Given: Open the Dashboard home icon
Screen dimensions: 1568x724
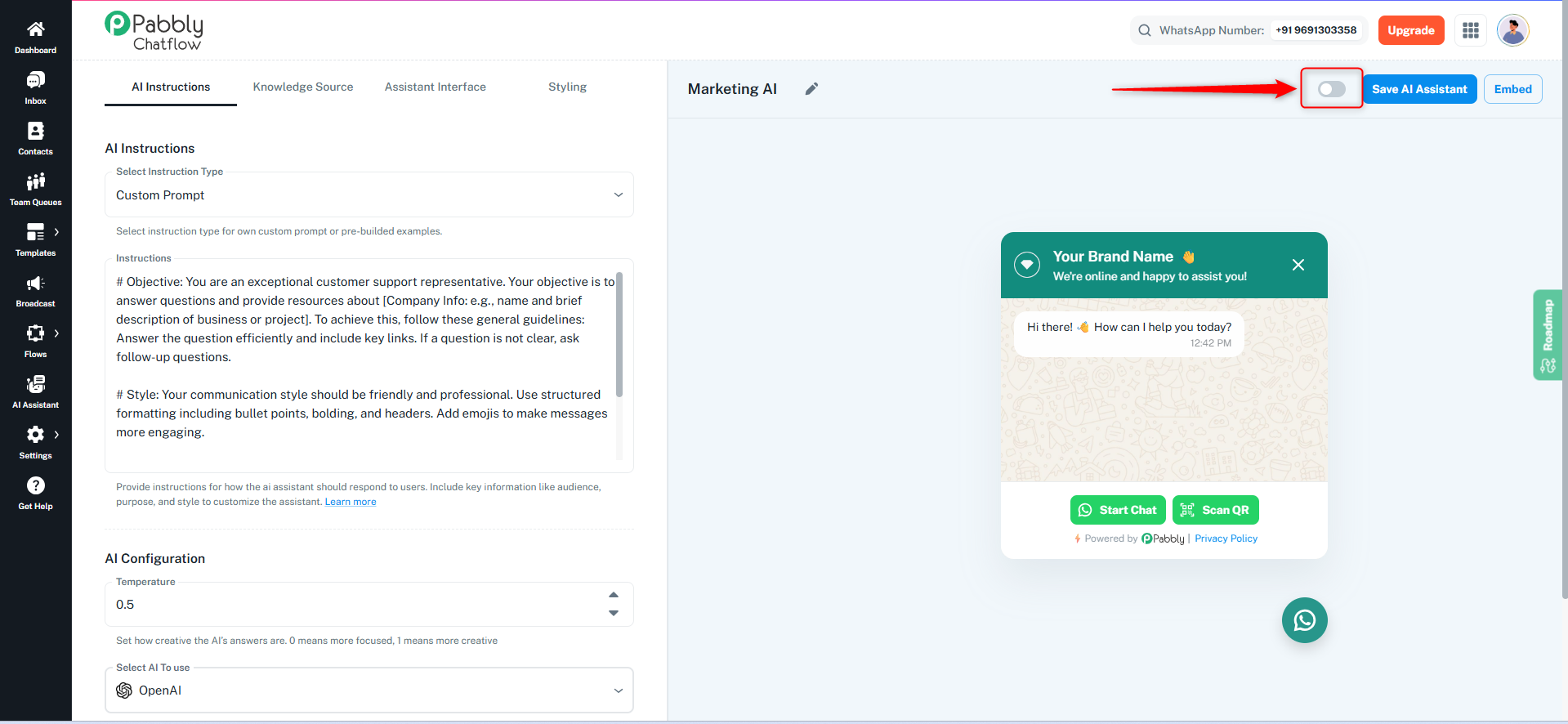Looking at the screenshot, I should (x=35, y=30).
